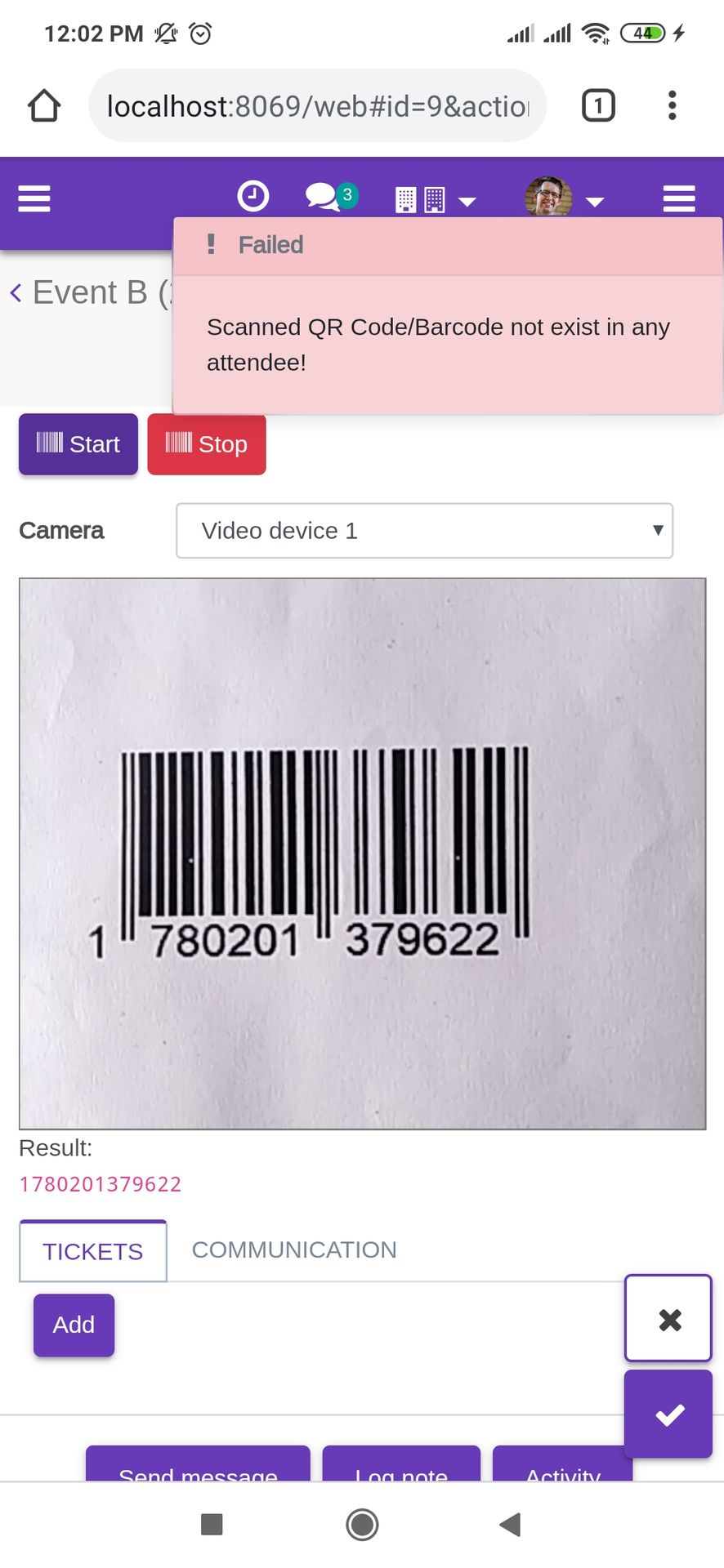
Task: Open the company switcher buildings icon
Action: (x=435, y=199)
